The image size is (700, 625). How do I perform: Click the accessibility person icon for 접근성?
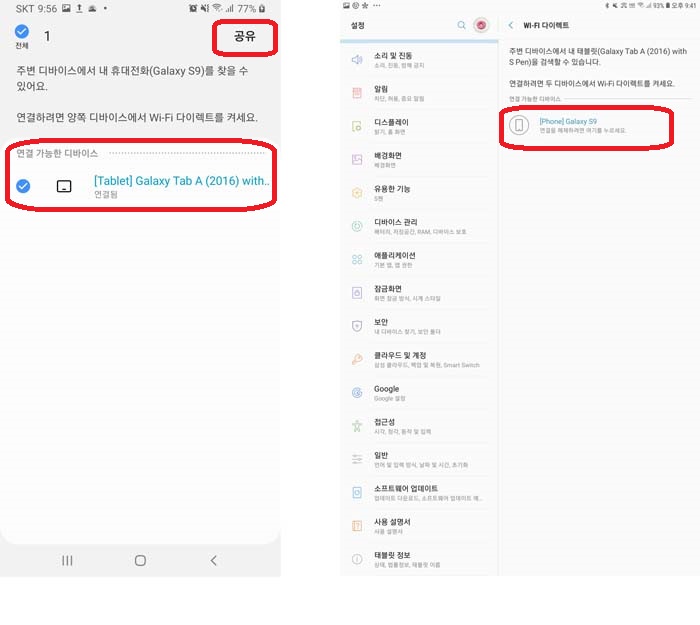(x=357, y=426)
